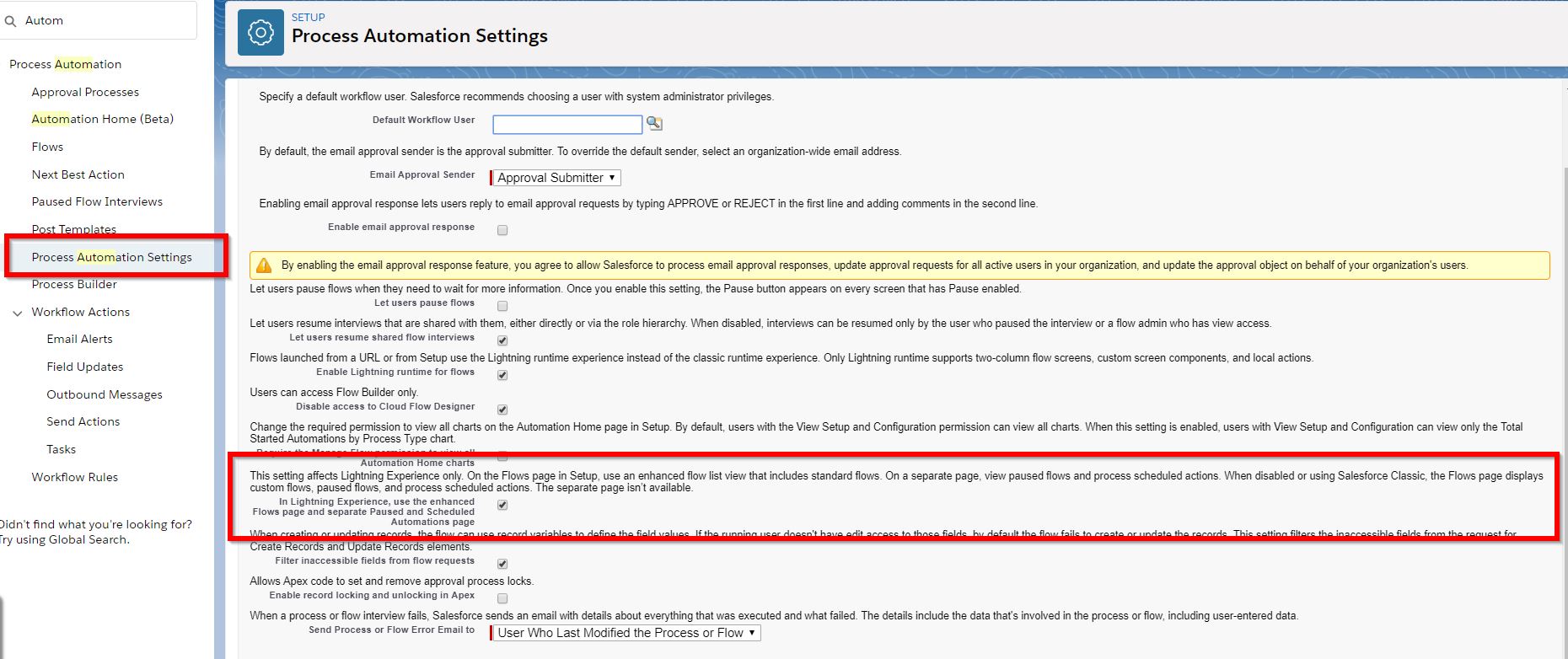
Task: Click the search magnifier icon in Quick Find
Action: pos(10,21)
